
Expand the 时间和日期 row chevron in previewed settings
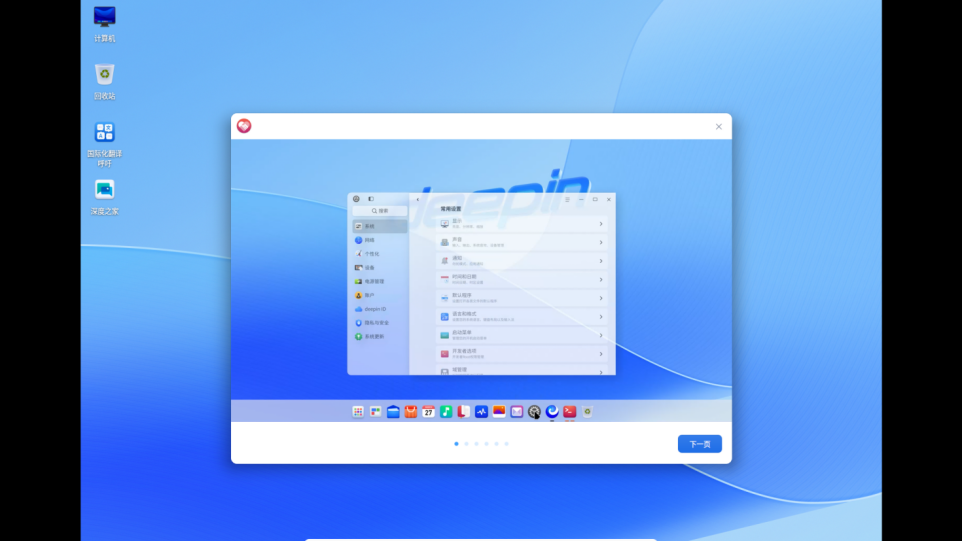tap(601, 279)
